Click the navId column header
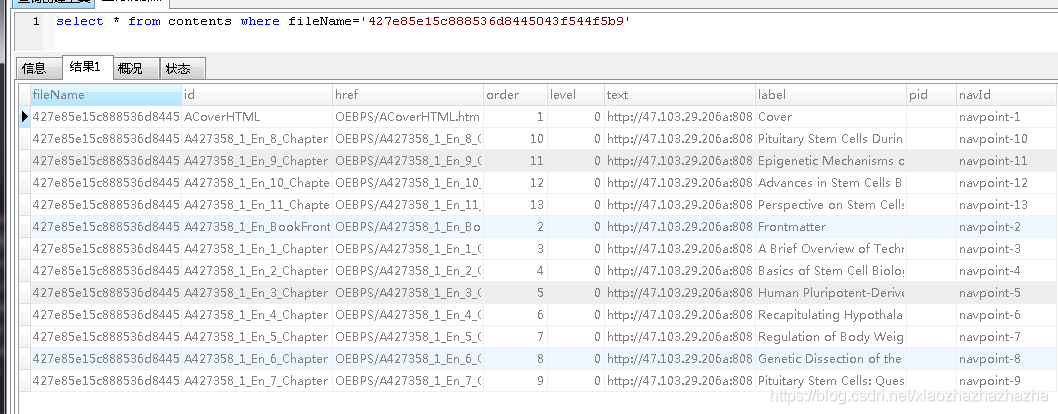Screen dimensions: 1058x414 pyautogui.click(x=1006, y=95)
